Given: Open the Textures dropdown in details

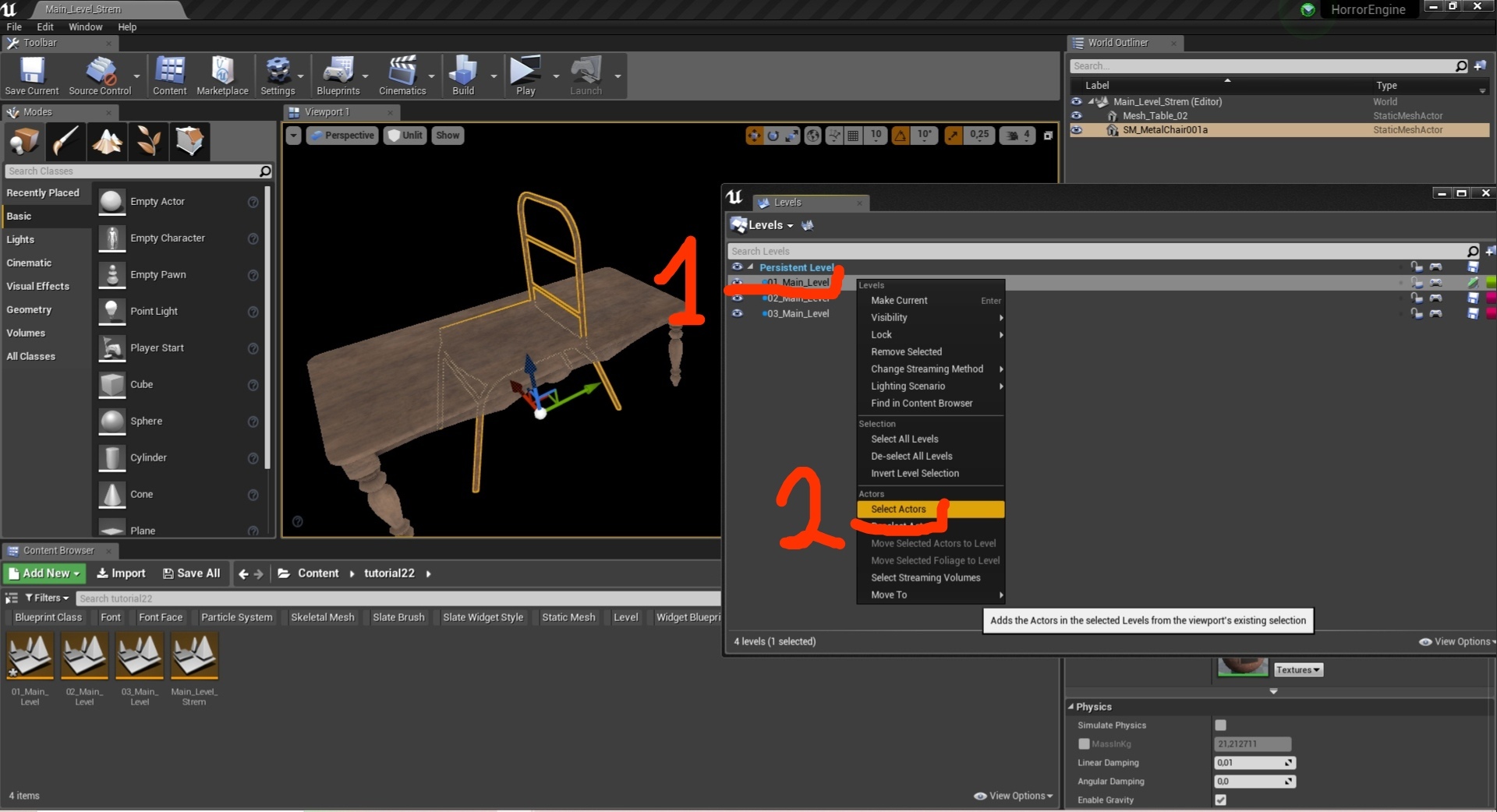Looking at the screenshot, I should coord(1298,669).
